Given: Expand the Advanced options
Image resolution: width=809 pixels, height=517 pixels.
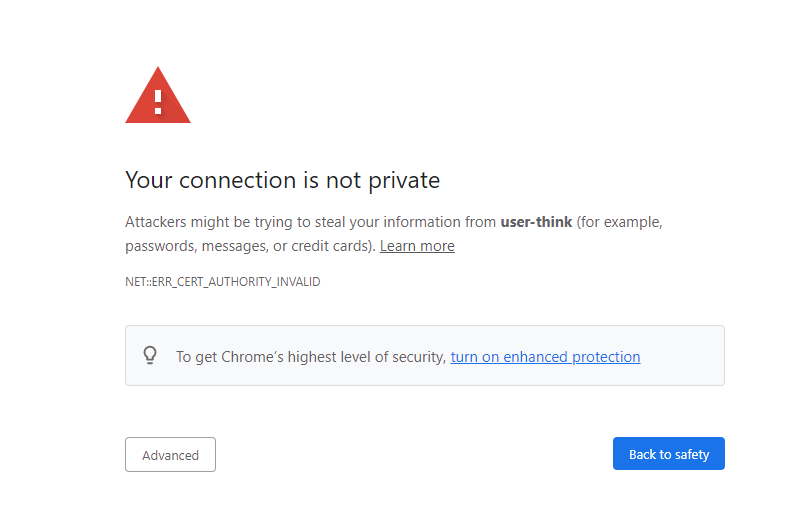Looking at the screenshot, I should click(x=170, y=455).
